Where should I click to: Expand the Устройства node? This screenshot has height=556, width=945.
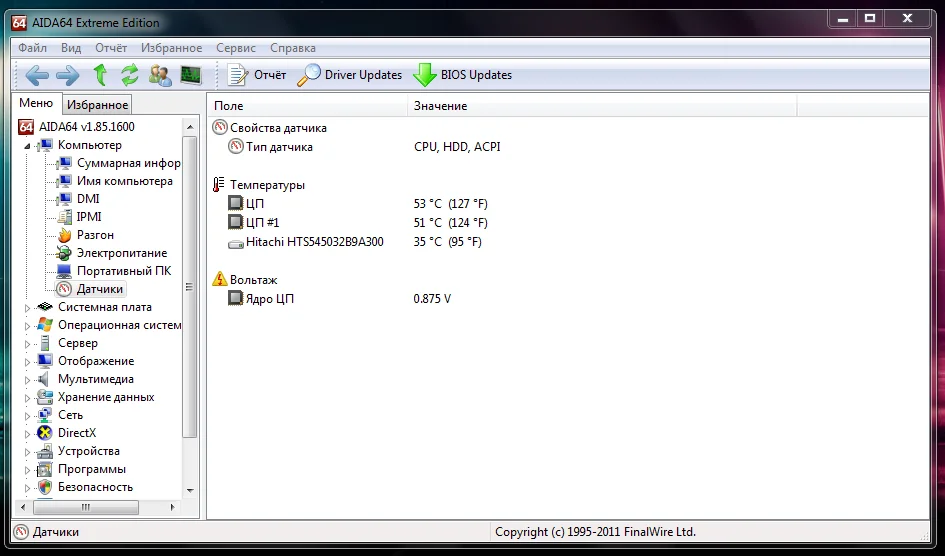click(27, 452)
